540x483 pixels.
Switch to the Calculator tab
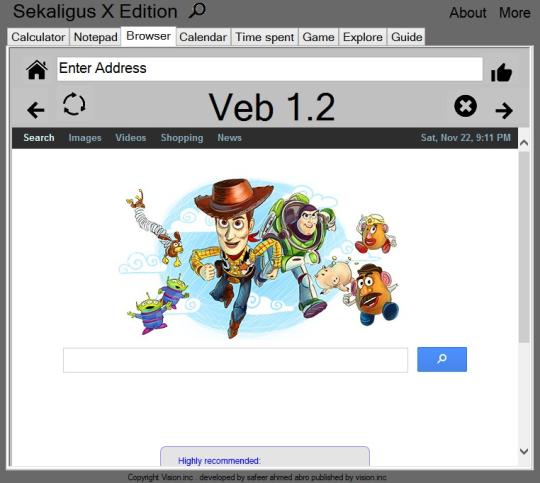click(38, 37)
